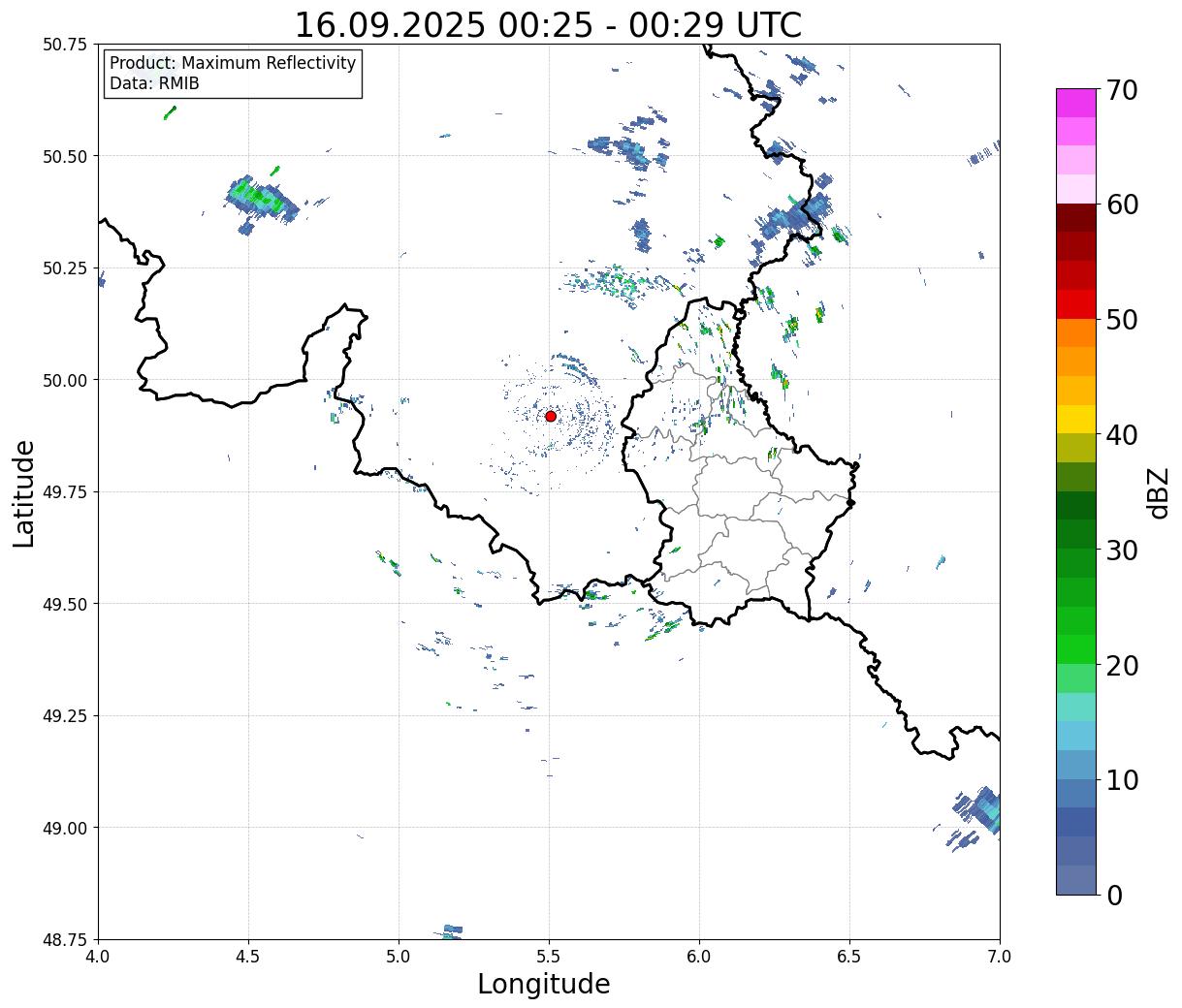Pick the dark maroon colorbar swatch below 60
Screen dimensions: 1182x1008
1076,218
